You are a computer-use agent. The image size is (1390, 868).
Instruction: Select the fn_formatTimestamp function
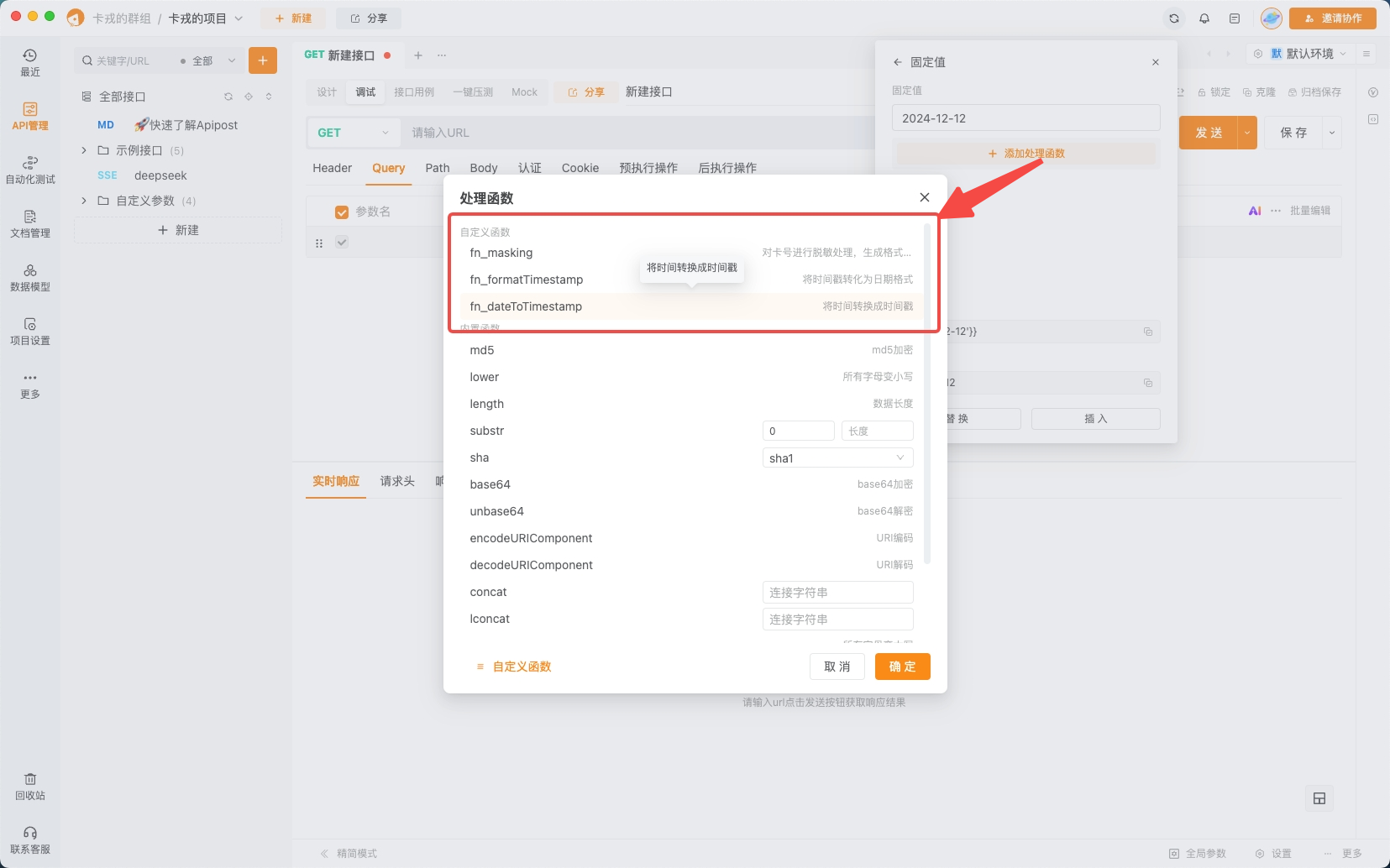coord(690,280)
